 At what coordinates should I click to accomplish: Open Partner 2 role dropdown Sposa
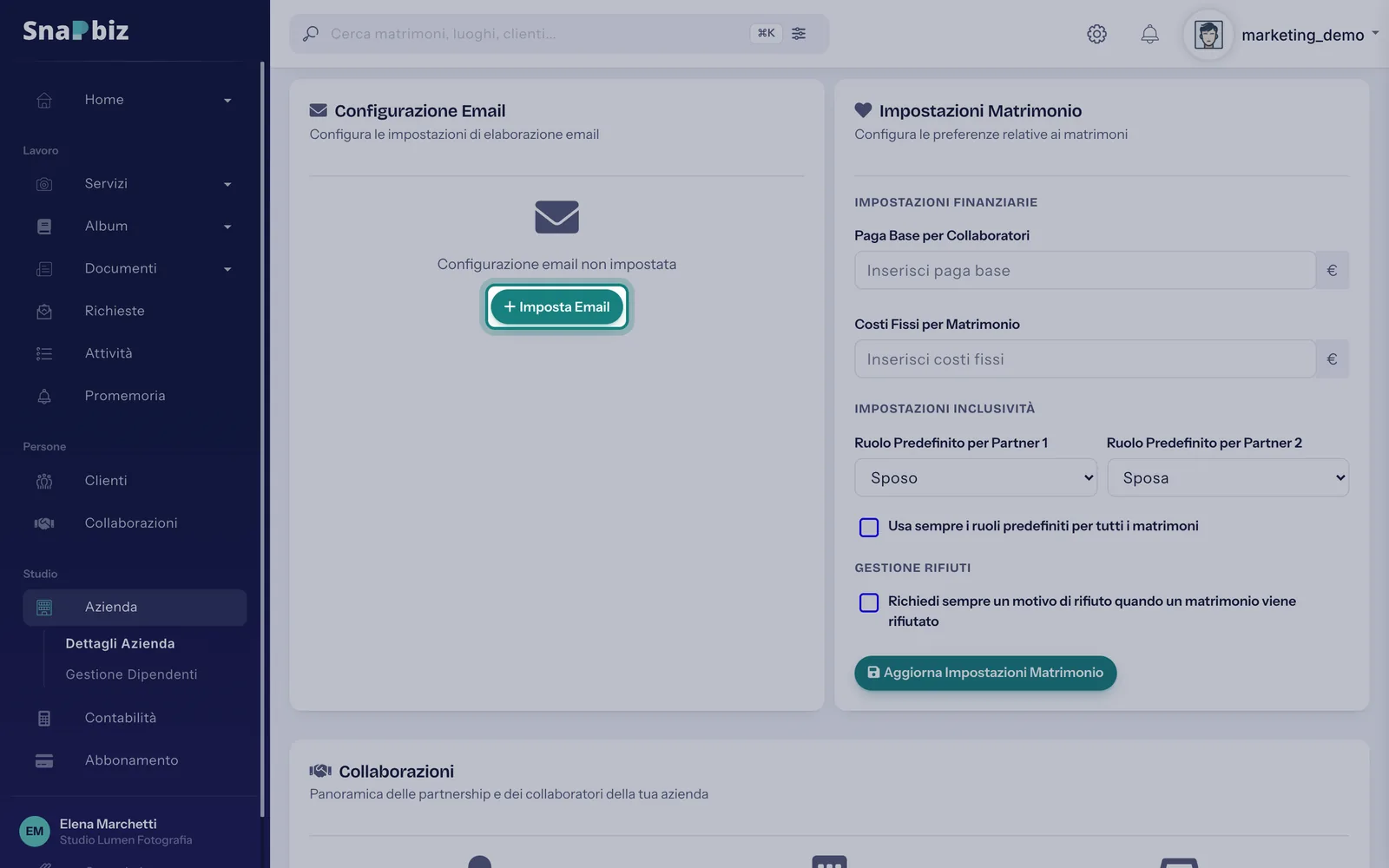pos(1228,477)
